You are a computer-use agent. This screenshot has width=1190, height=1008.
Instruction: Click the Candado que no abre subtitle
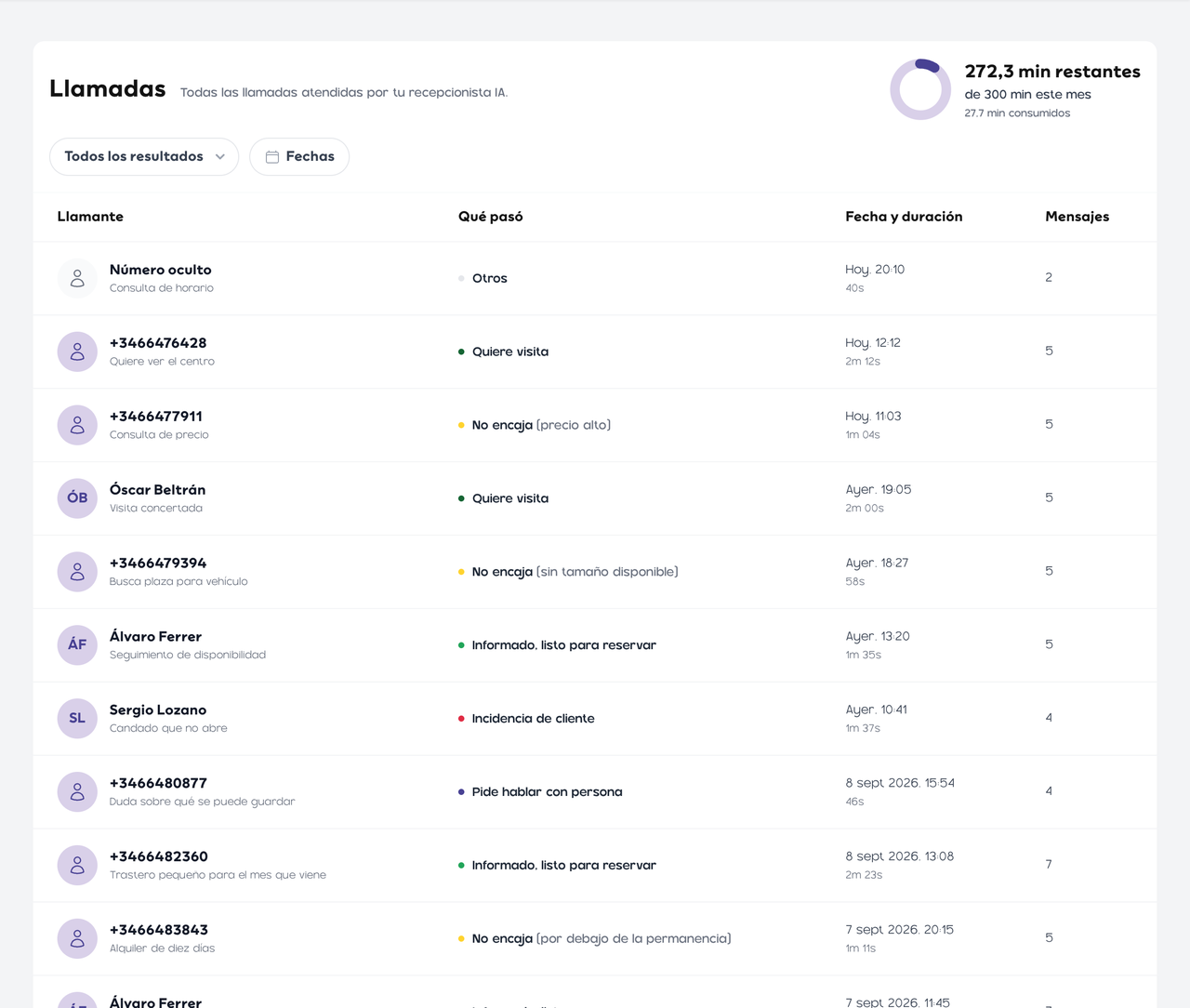coord(168,728)
